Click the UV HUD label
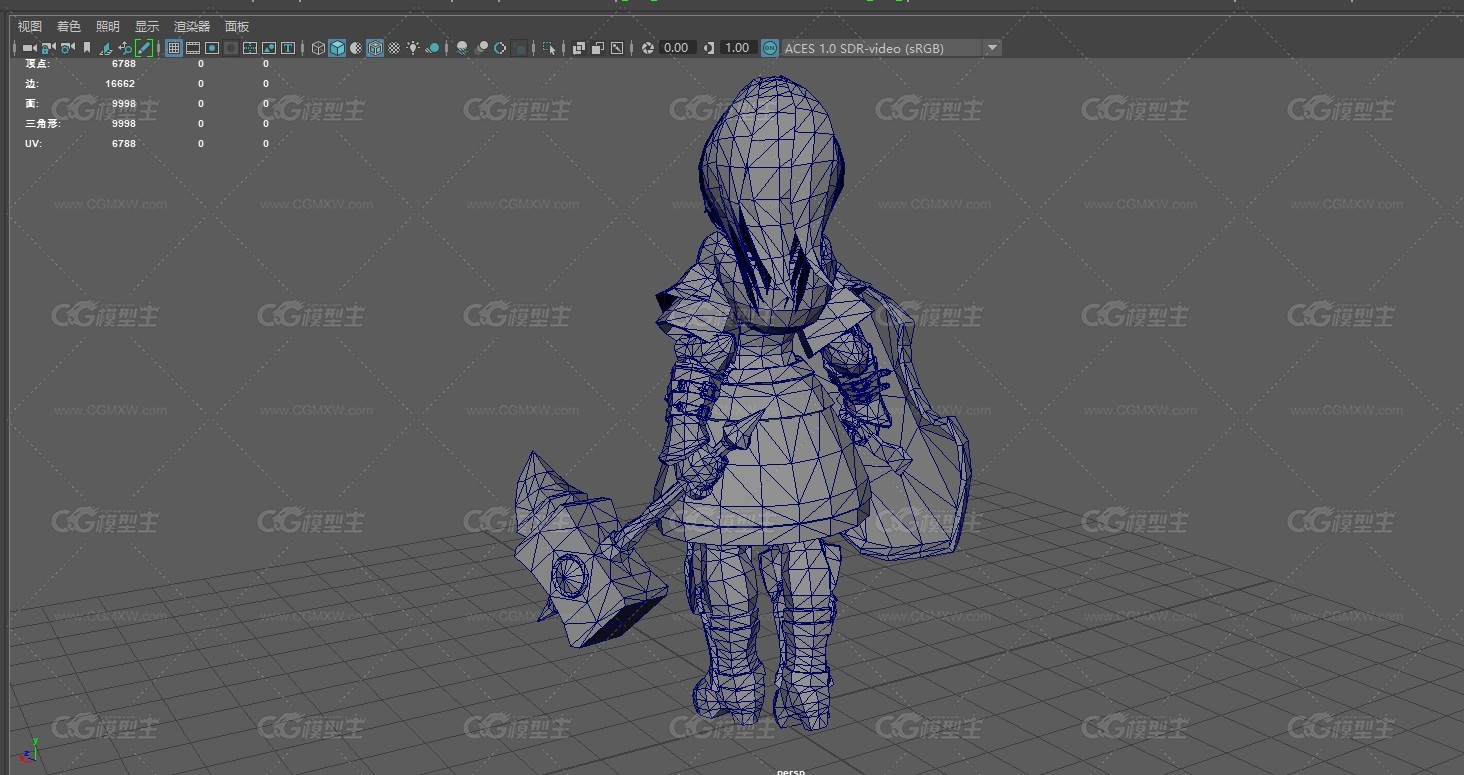This screenshot has height=775, width=1464. pyautogui.click(x=33, y=144)
